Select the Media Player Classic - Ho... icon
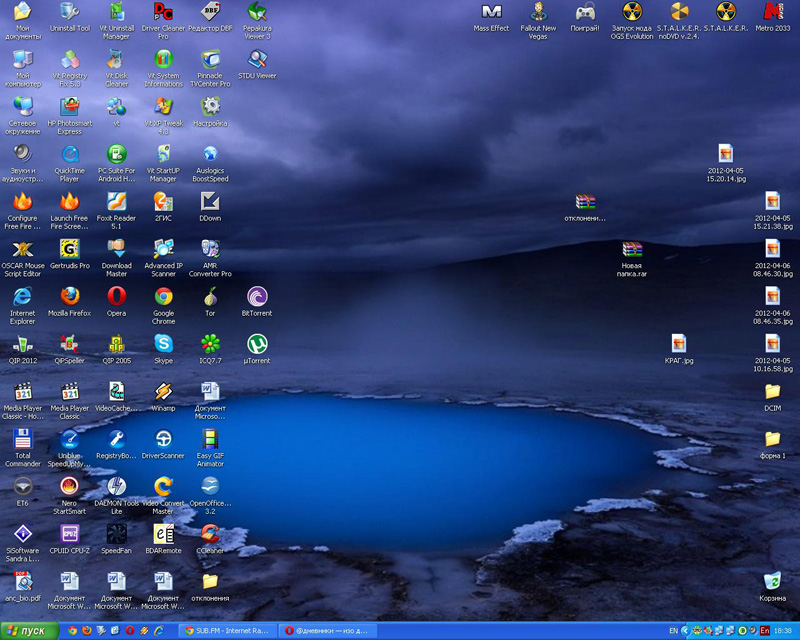Screen dimensions: 800x640 tap(23, 400)
